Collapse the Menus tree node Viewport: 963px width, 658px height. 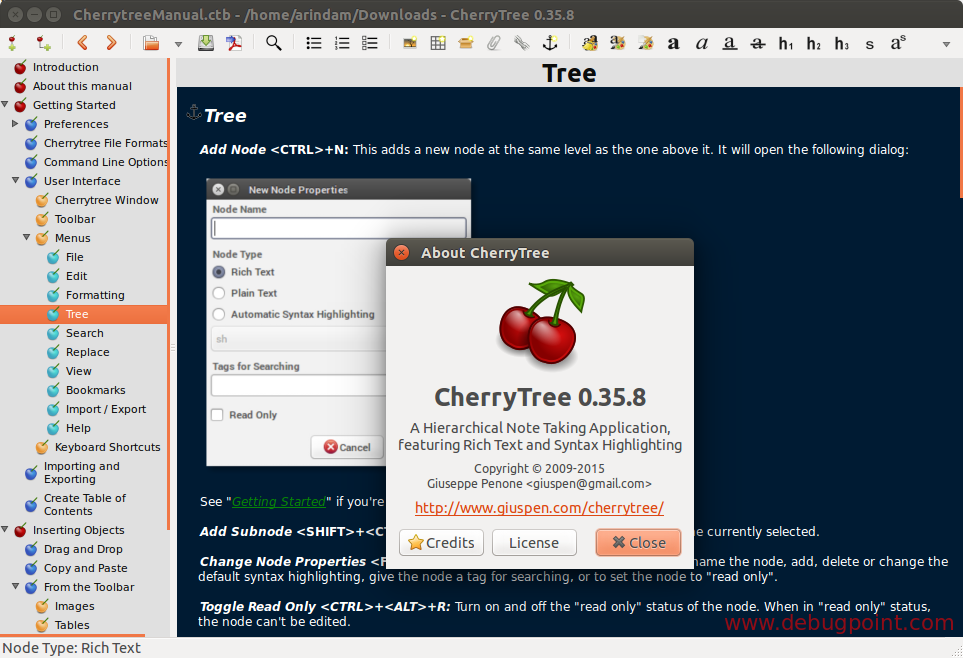coord(26,237)
